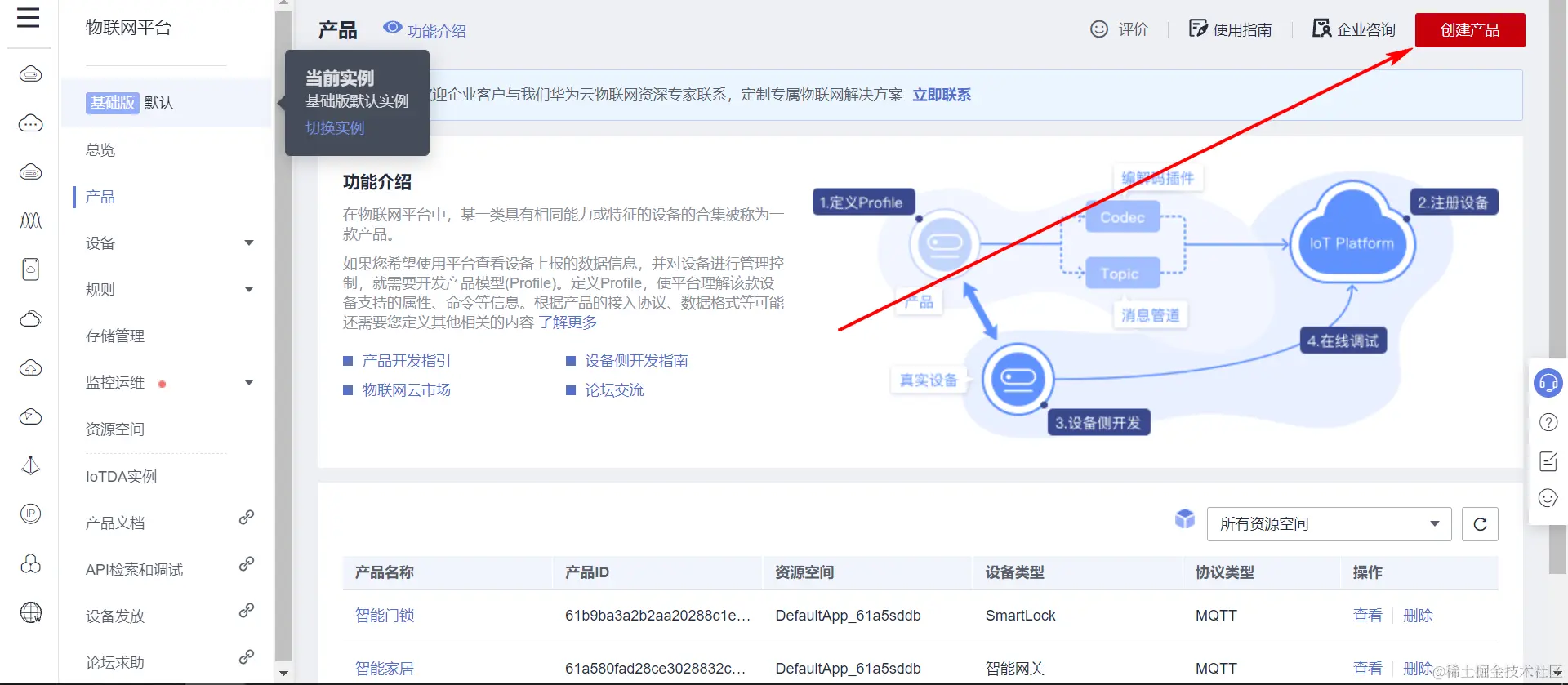Click 查看 in the 智能门锁 row
The width and height of the screenshot is (1568, 685).
pyautogui.click(x=1367, y=616)
